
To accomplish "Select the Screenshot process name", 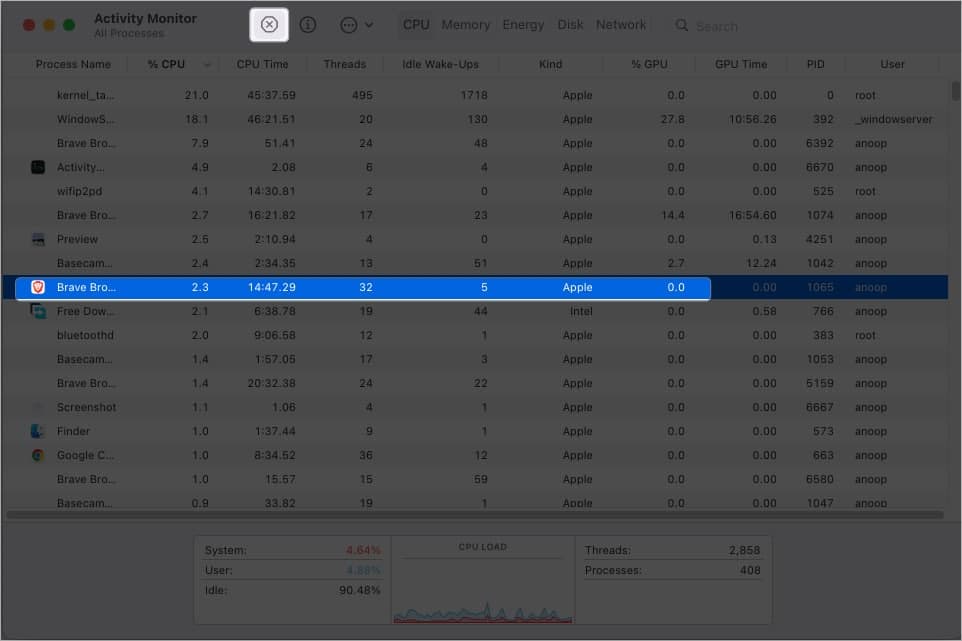I will pos(87,407).
